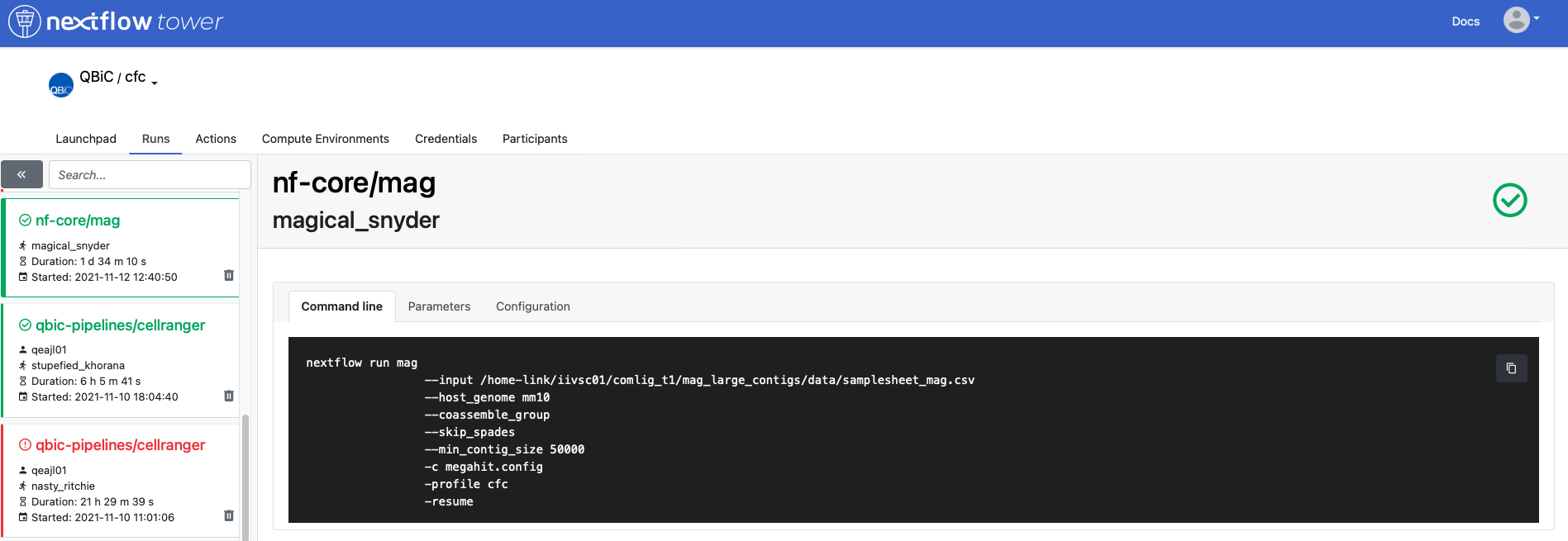Click the 'nextflow run mag' command line

click(361, 363)
